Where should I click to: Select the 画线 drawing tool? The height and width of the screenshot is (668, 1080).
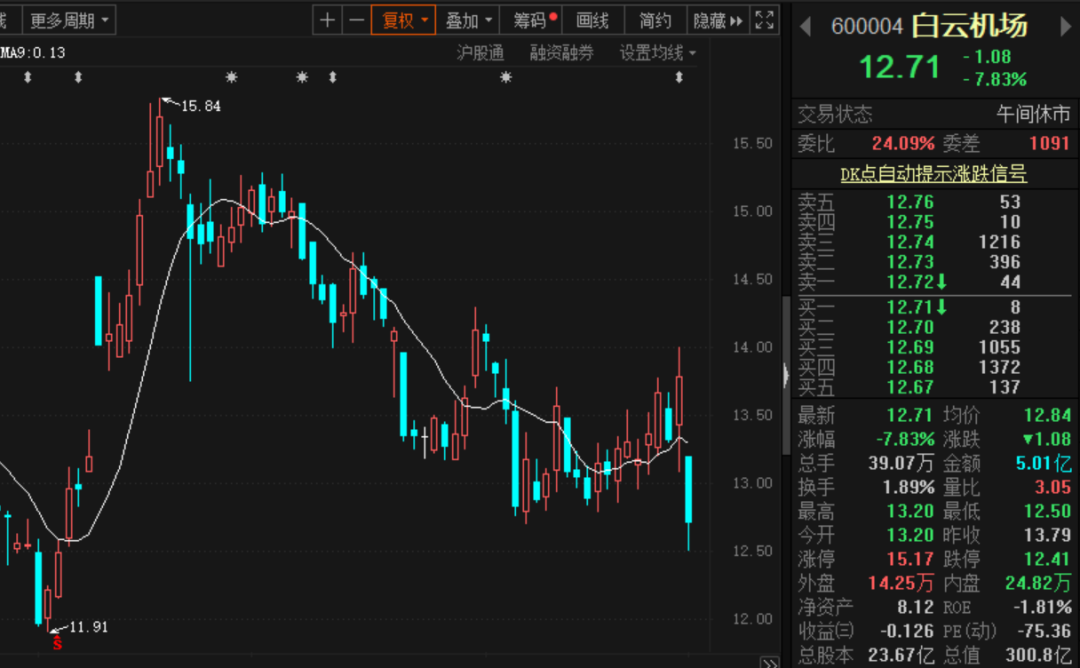[x=593, y=20]
